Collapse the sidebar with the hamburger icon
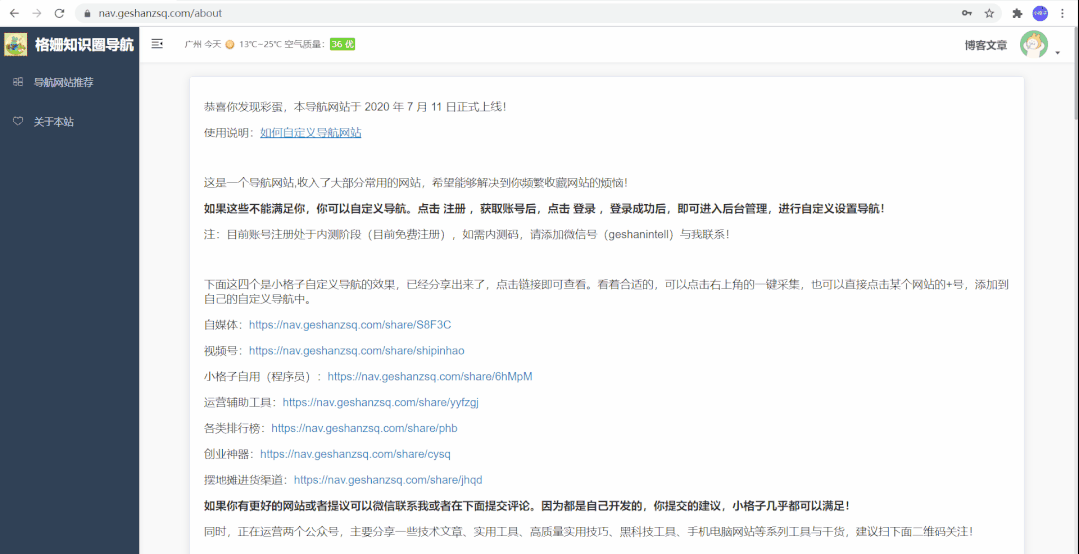Viewport: 1079px width, 554px height. (x=157, y=44)
